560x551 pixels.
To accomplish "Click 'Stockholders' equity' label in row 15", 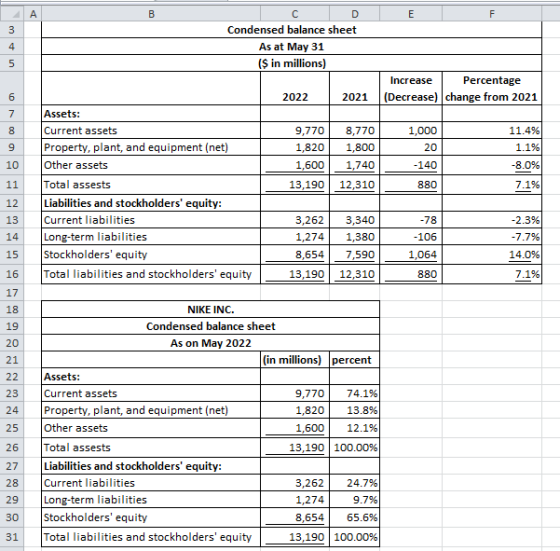I will (151, 255).
